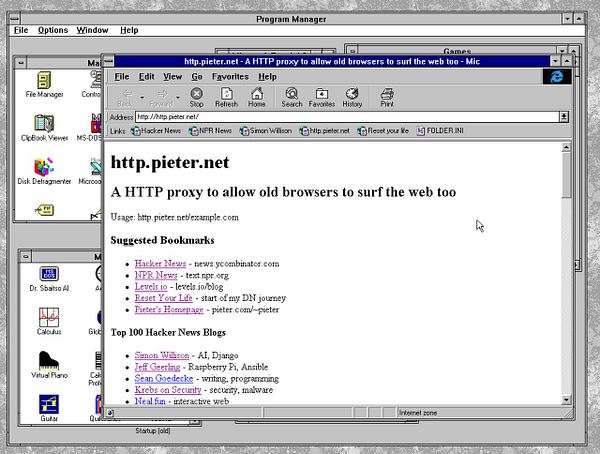
Task: Follow the Sean Goedecke link
Action: 164,378
